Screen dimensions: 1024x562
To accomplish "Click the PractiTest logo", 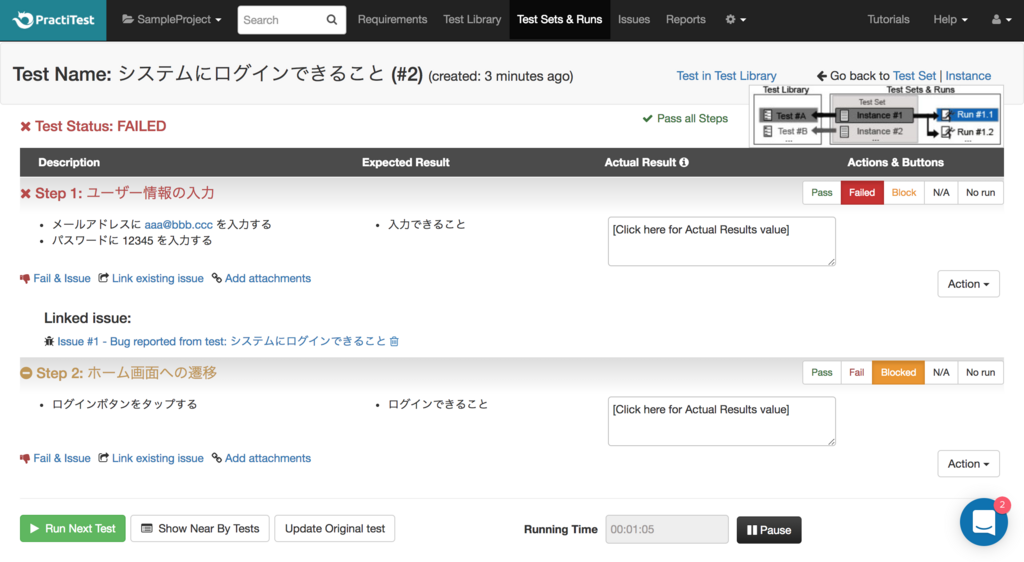I will coord(54,20).
